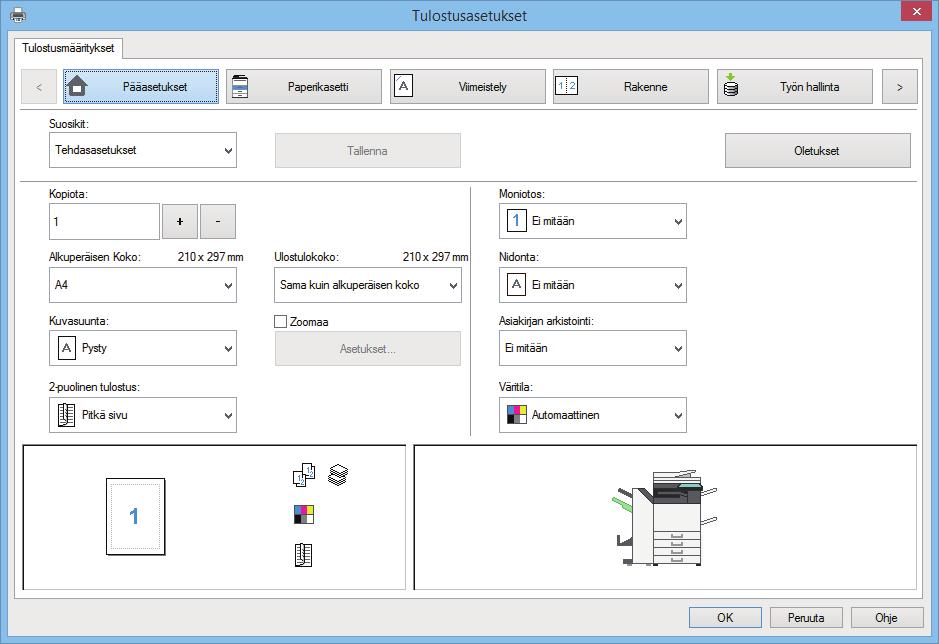Increase copies with the plus button

coord(180,222)
